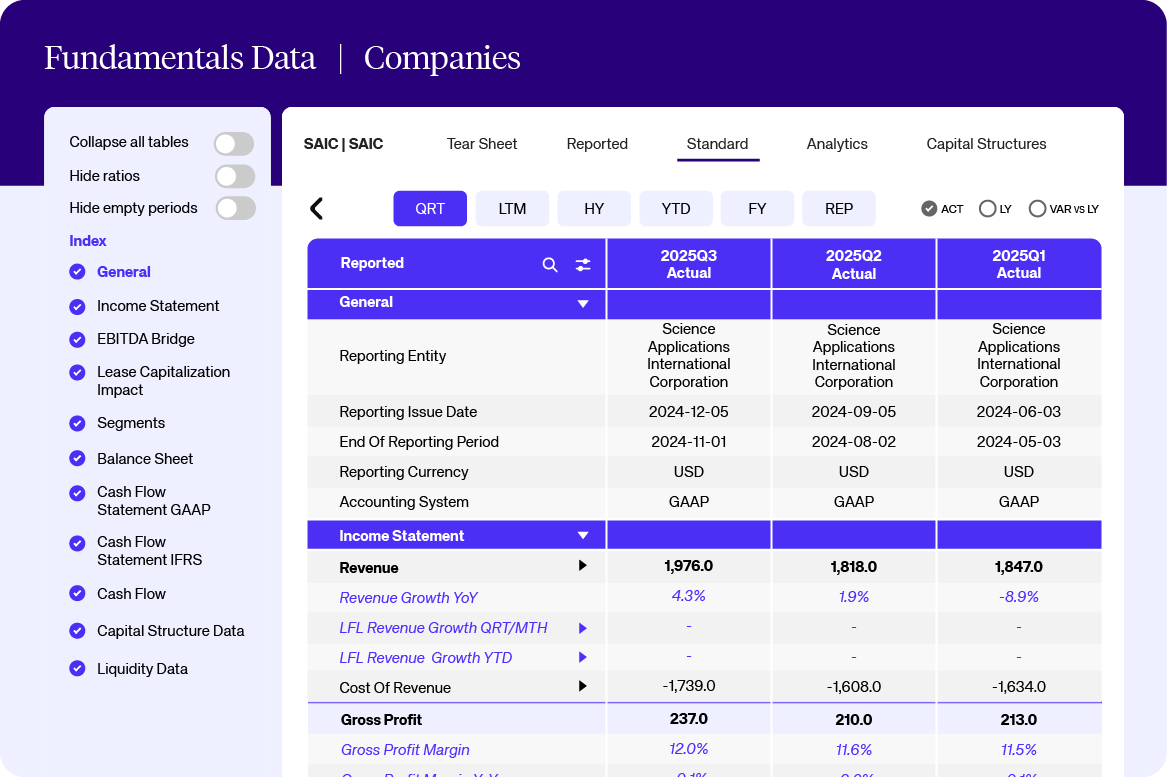Switch to the Tear Sheet tab
The height and width of the screenshot is (777, 1167).
click(x=482, y=144)
